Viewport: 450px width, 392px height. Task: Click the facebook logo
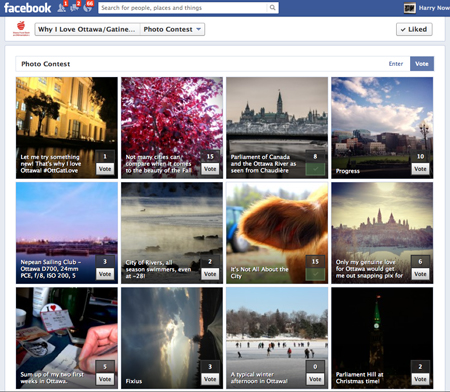click(x=27, y=8)
